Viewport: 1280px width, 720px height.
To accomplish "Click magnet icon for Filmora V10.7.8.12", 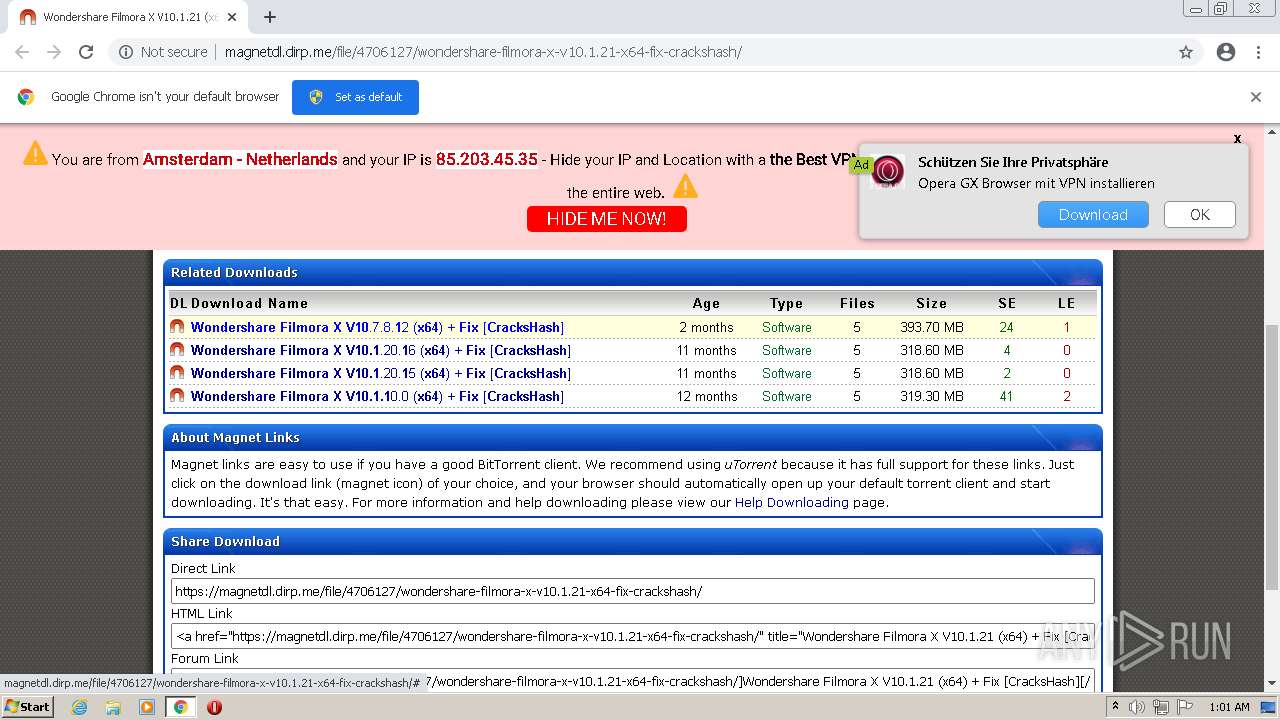I will 177,327.
